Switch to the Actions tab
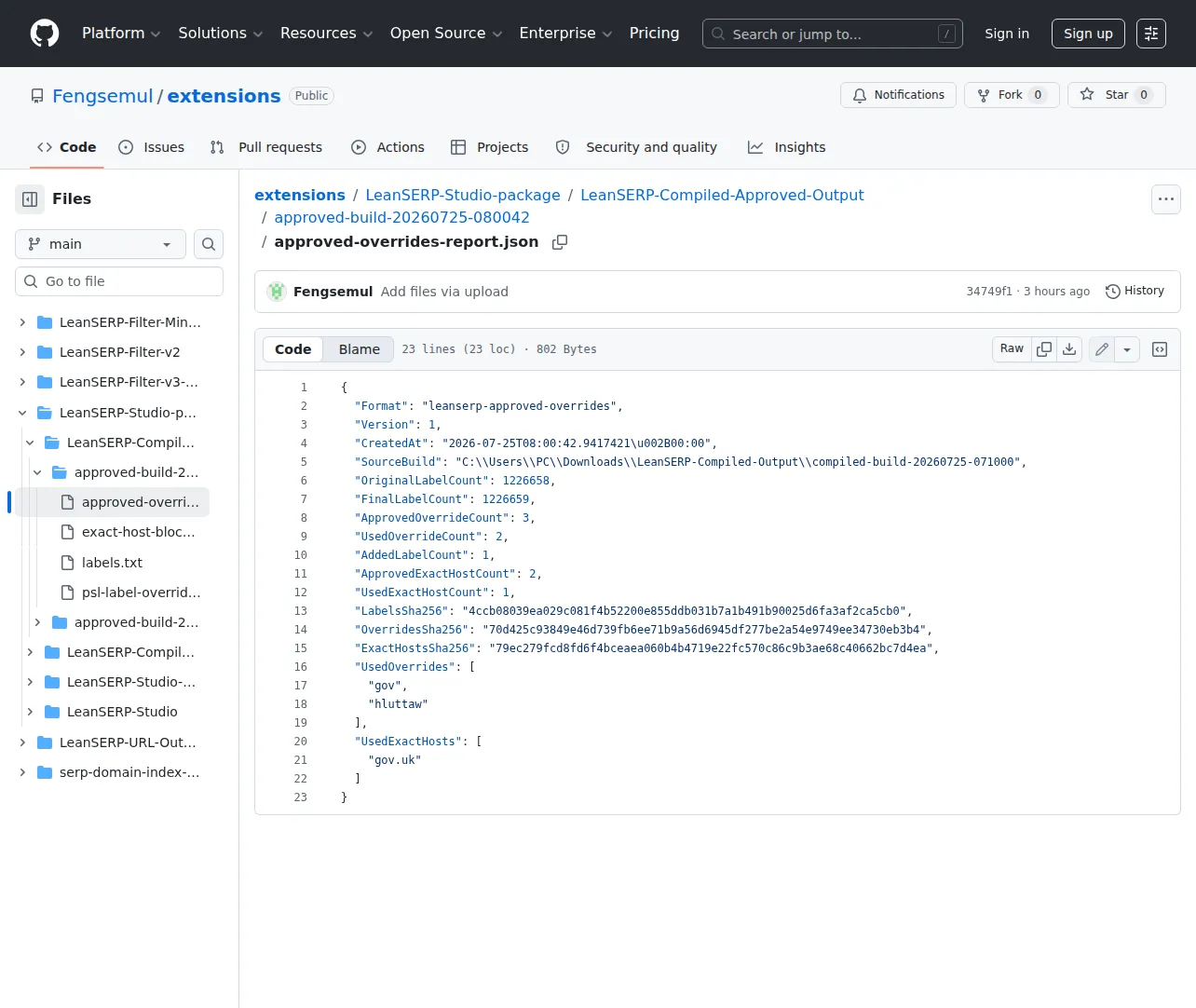This screenshot has height=1008, width=1196. (387, 147)
